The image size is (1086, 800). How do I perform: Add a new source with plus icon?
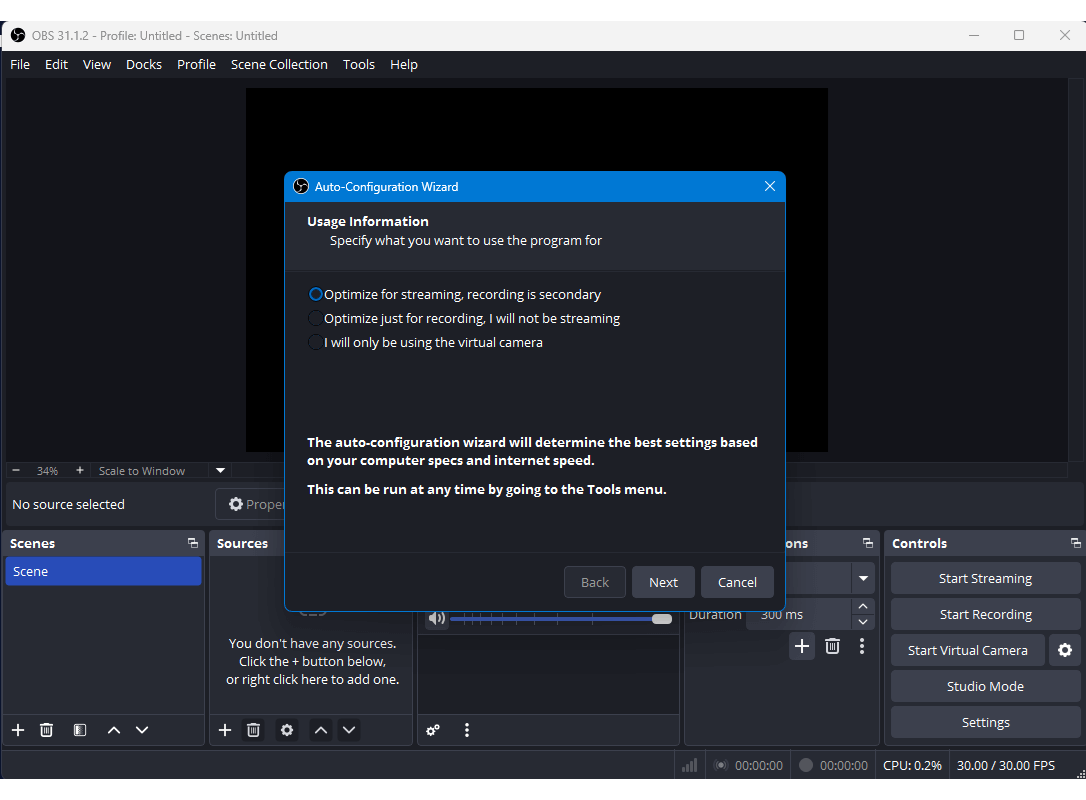[225, 730]
